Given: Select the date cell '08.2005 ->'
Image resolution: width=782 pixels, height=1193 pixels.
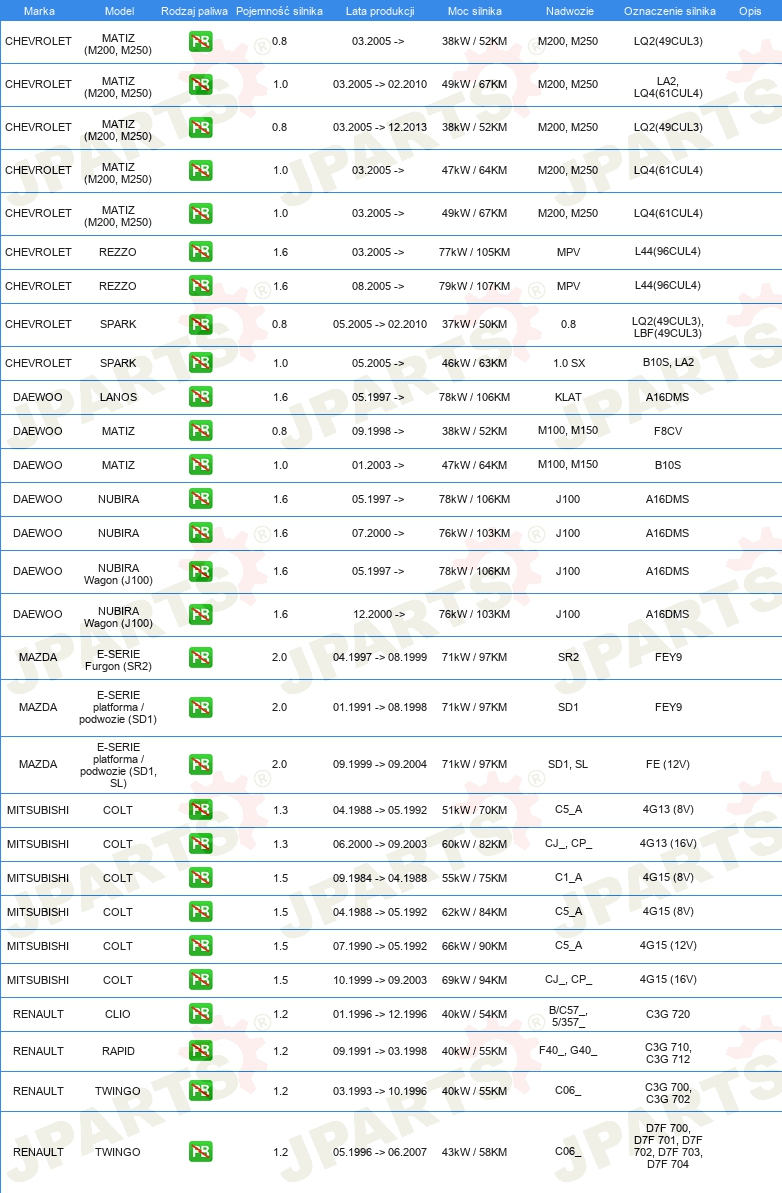Looking at the screenshot, I should [378, 286].
